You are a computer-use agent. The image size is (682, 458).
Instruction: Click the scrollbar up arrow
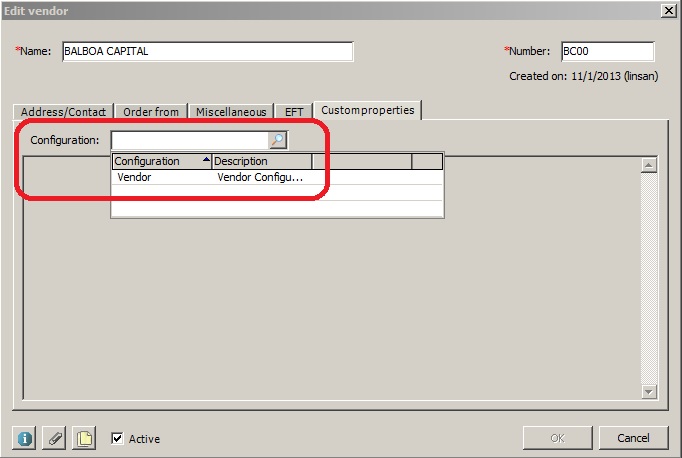pyautogui.click(x=649, y=165)
